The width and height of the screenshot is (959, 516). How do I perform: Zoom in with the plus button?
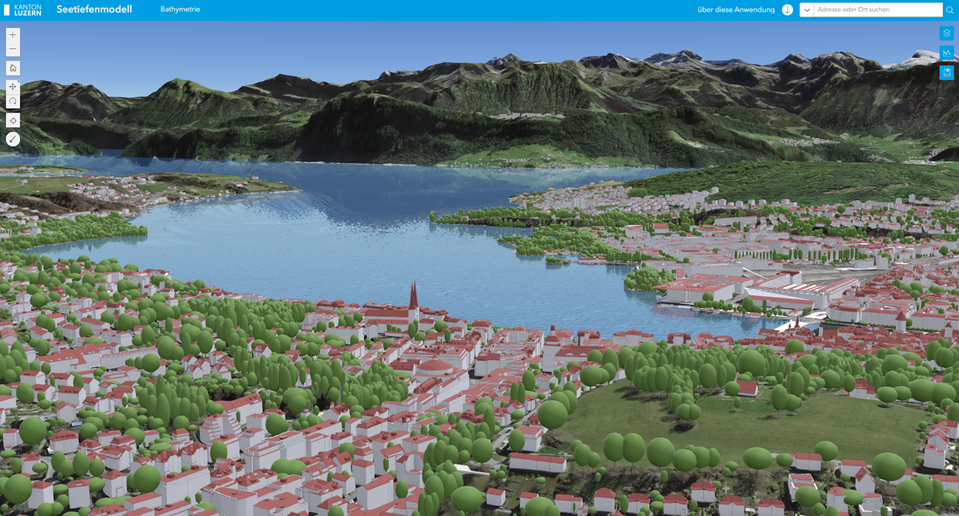12,35
